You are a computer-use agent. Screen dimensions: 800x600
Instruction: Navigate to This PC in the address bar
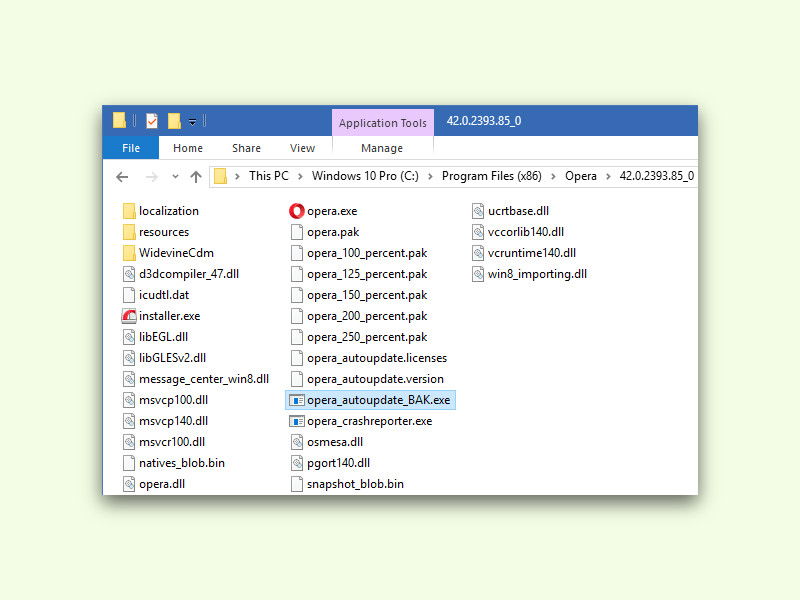269,176
